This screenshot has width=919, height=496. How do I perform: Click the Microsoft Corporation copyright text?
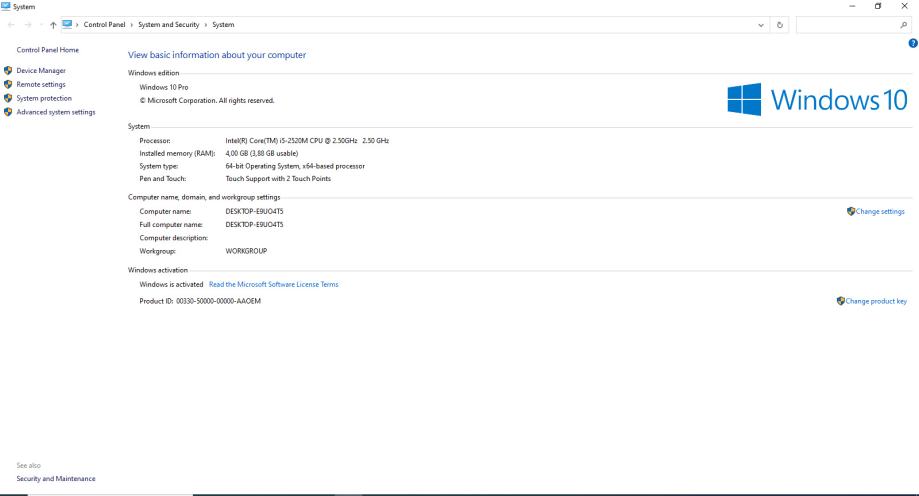tap(207, 100)
